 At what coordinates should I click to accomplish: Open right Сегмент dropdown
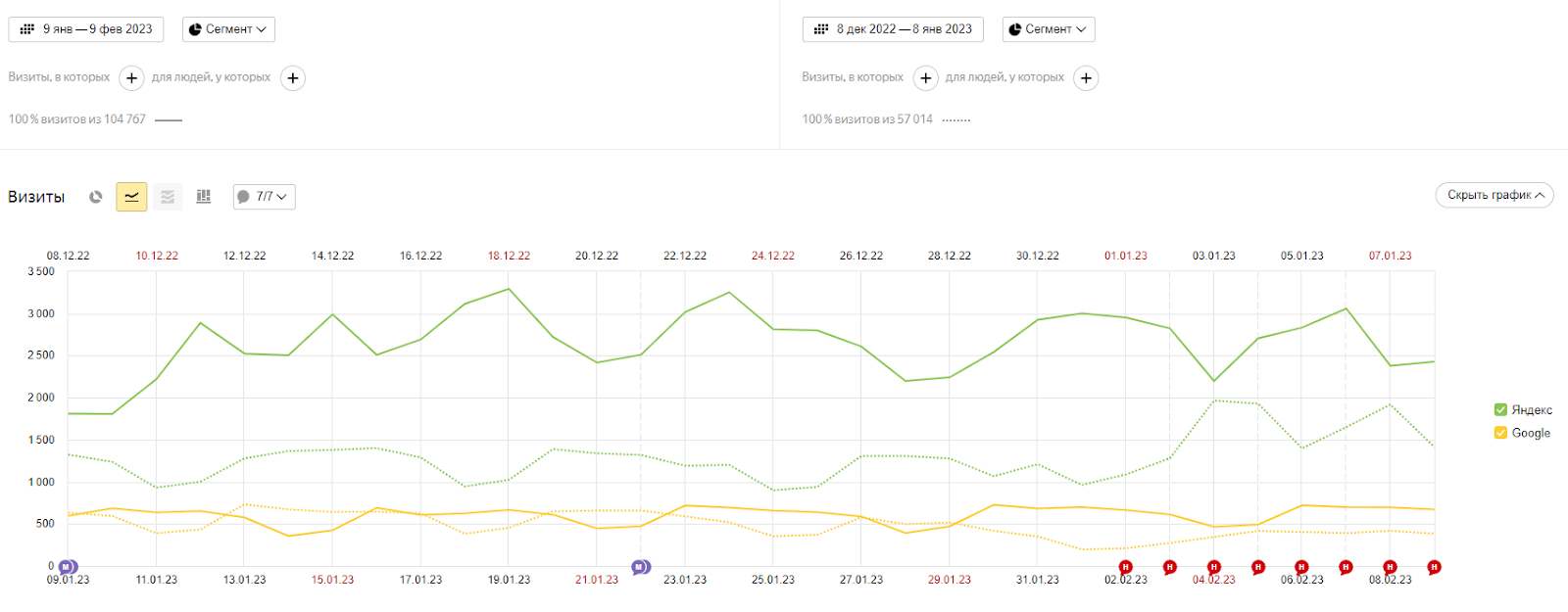pos(1048,29)
